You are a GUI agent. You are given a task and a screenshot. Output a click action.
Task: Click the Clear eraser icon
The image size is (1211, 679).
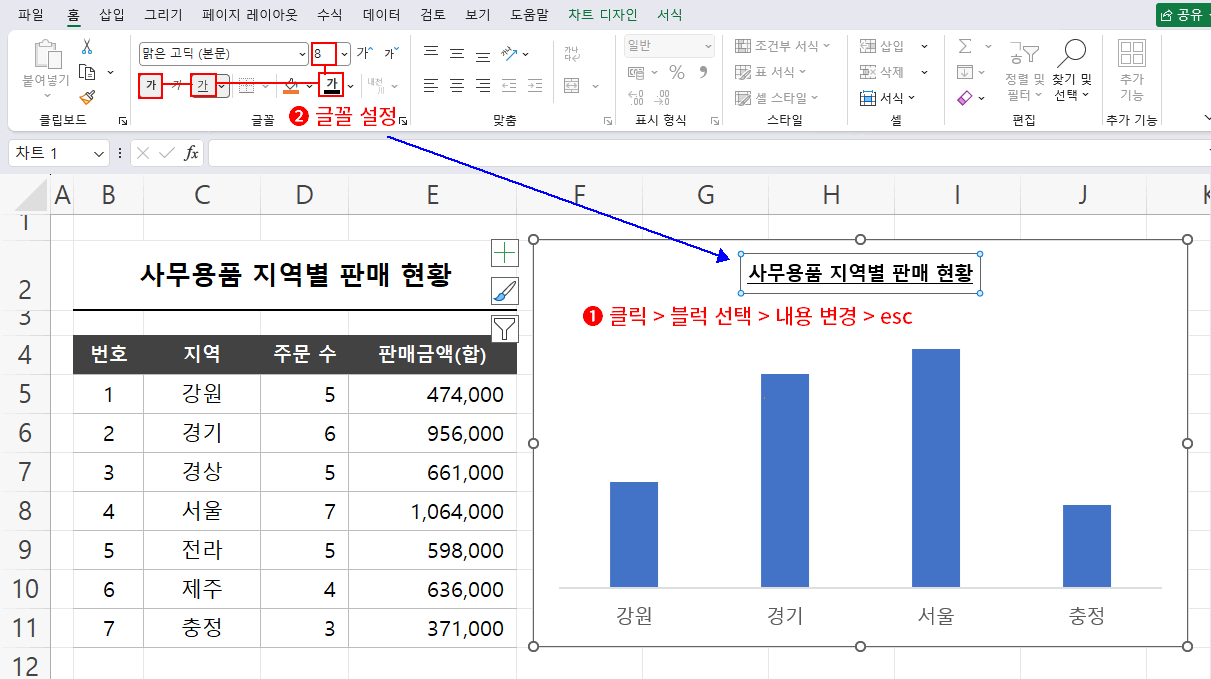[x=965, y=98]
